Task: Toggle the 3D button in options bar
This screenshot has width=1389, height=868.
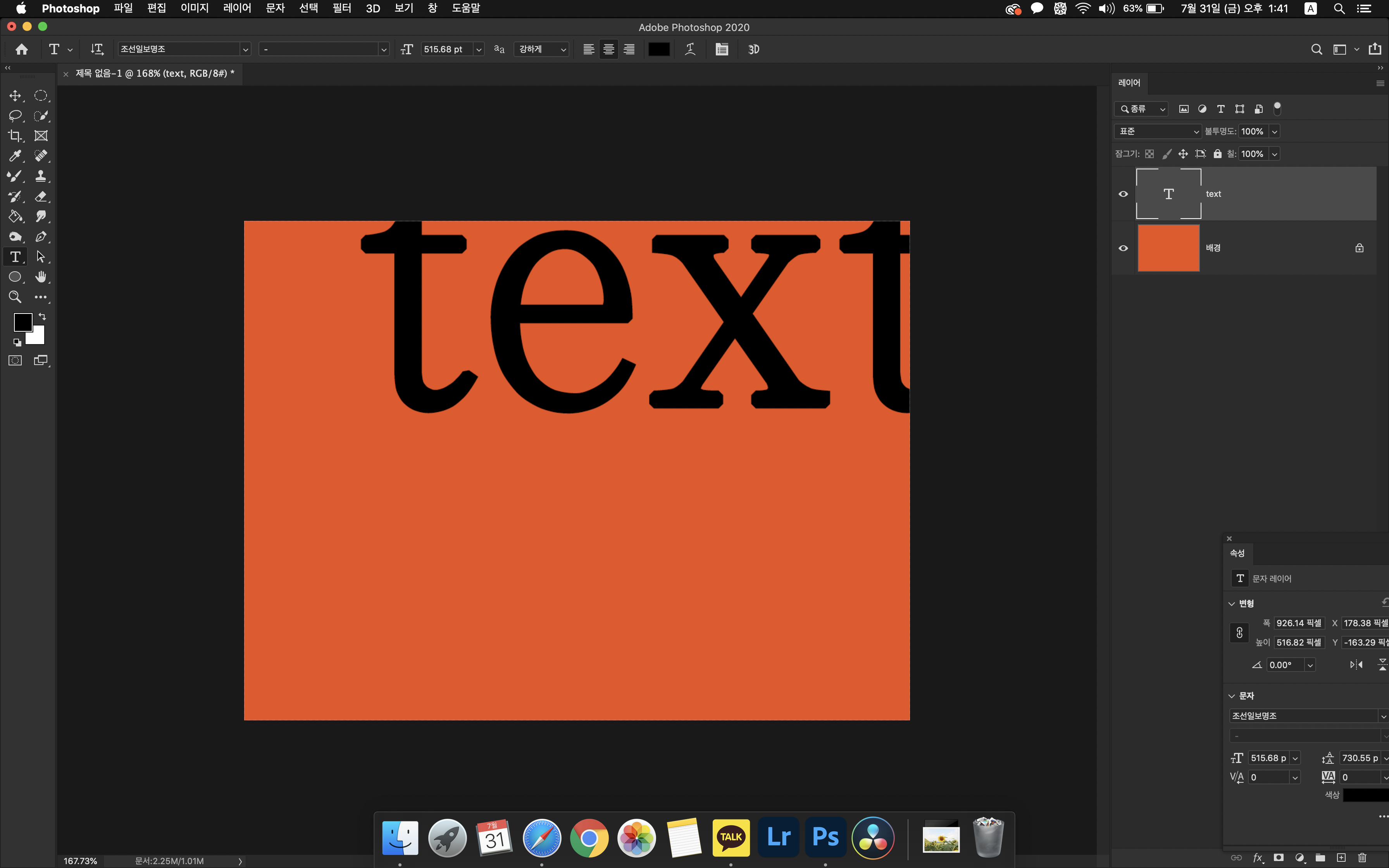Action: [x=754, y=49]
